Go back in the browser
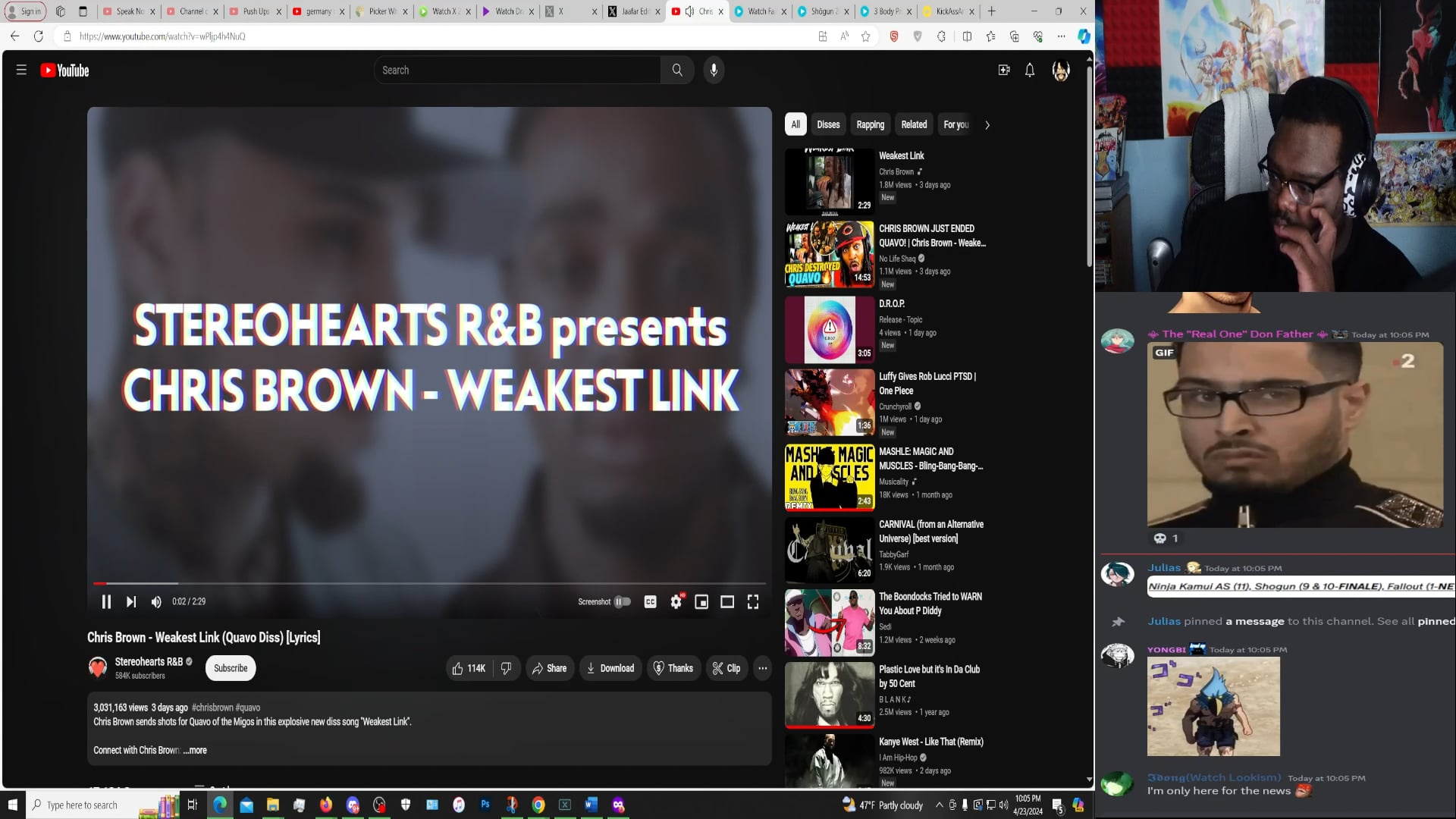 tap(14, 36)
